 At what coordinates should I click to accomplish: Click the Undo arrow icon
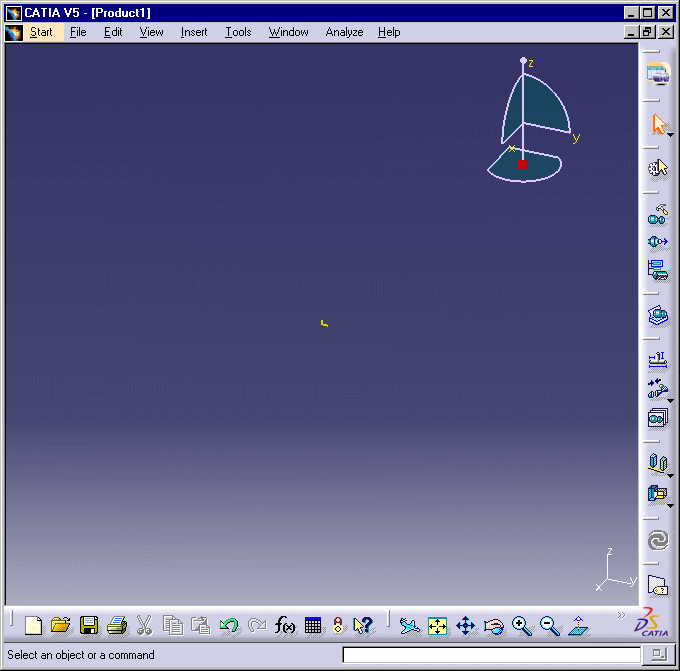coord(229,626)
